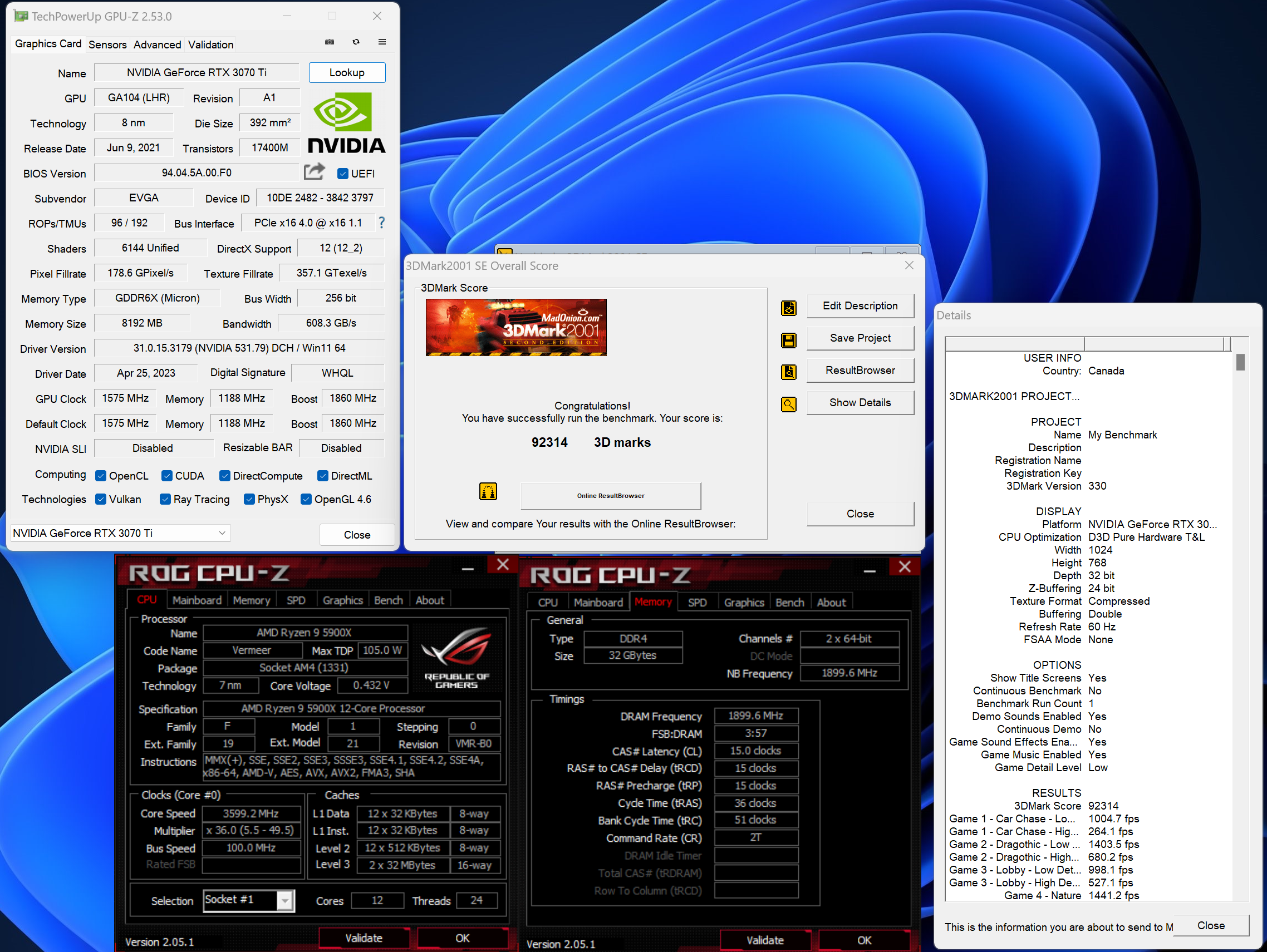Click the Details panel vertical scrollbar thumb

coord(1240,362)
